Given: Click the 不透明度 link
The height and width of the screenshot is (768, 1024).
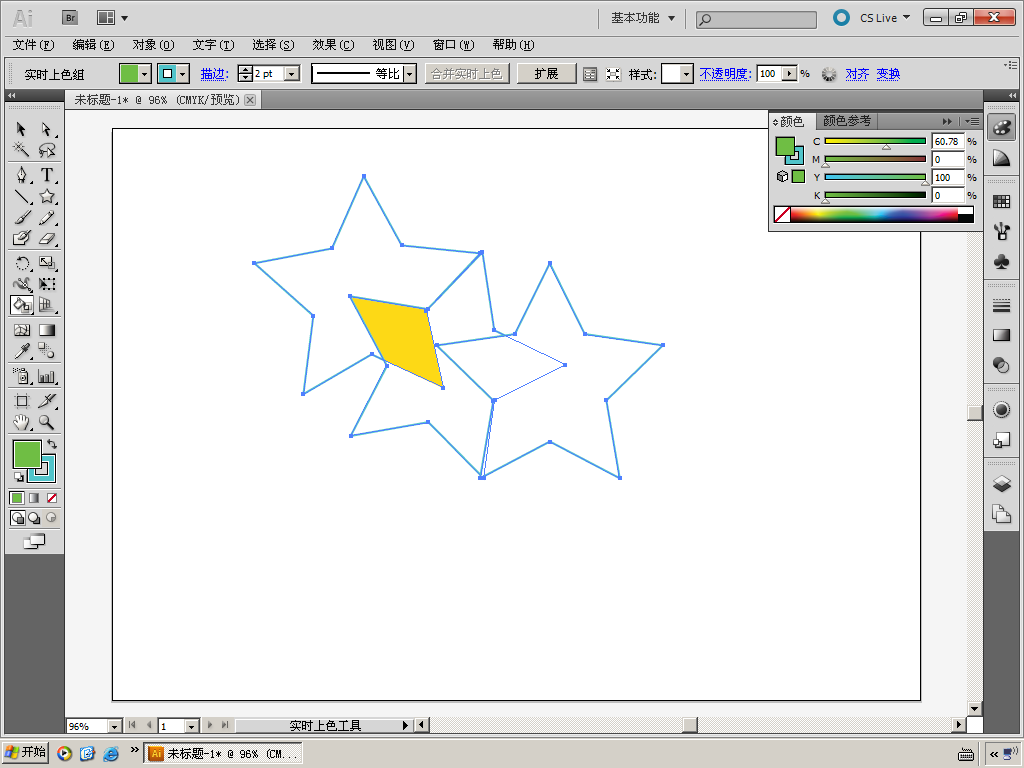Looking at the screenshot, I should [x=724, y=74].
